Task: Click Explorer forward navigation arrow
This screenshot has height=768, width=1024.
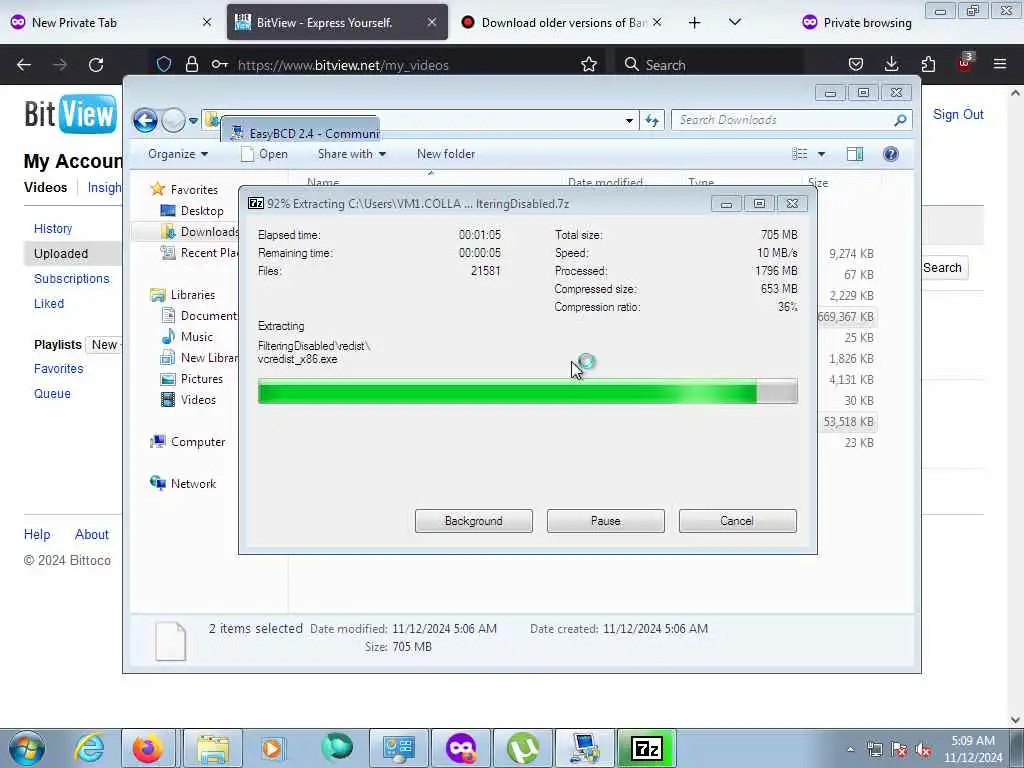Action: pyautogui.click(x=173, y=120)
